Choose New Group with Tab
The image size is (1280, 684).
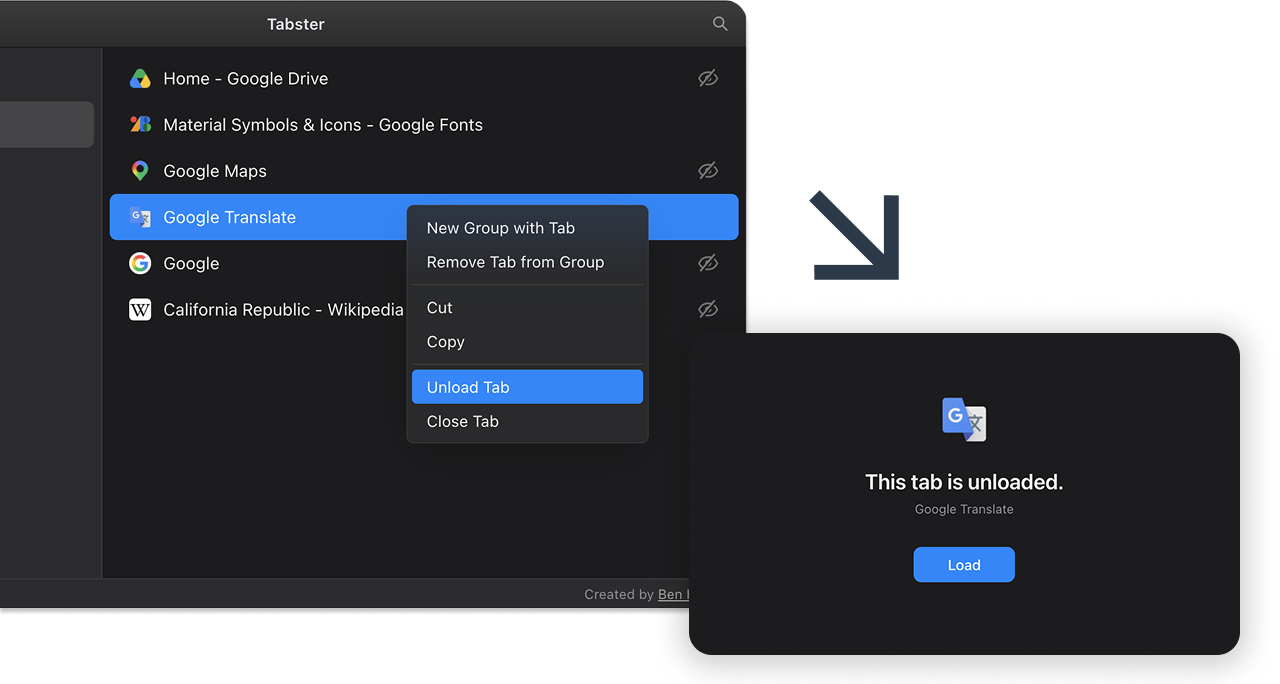(527, 228)
